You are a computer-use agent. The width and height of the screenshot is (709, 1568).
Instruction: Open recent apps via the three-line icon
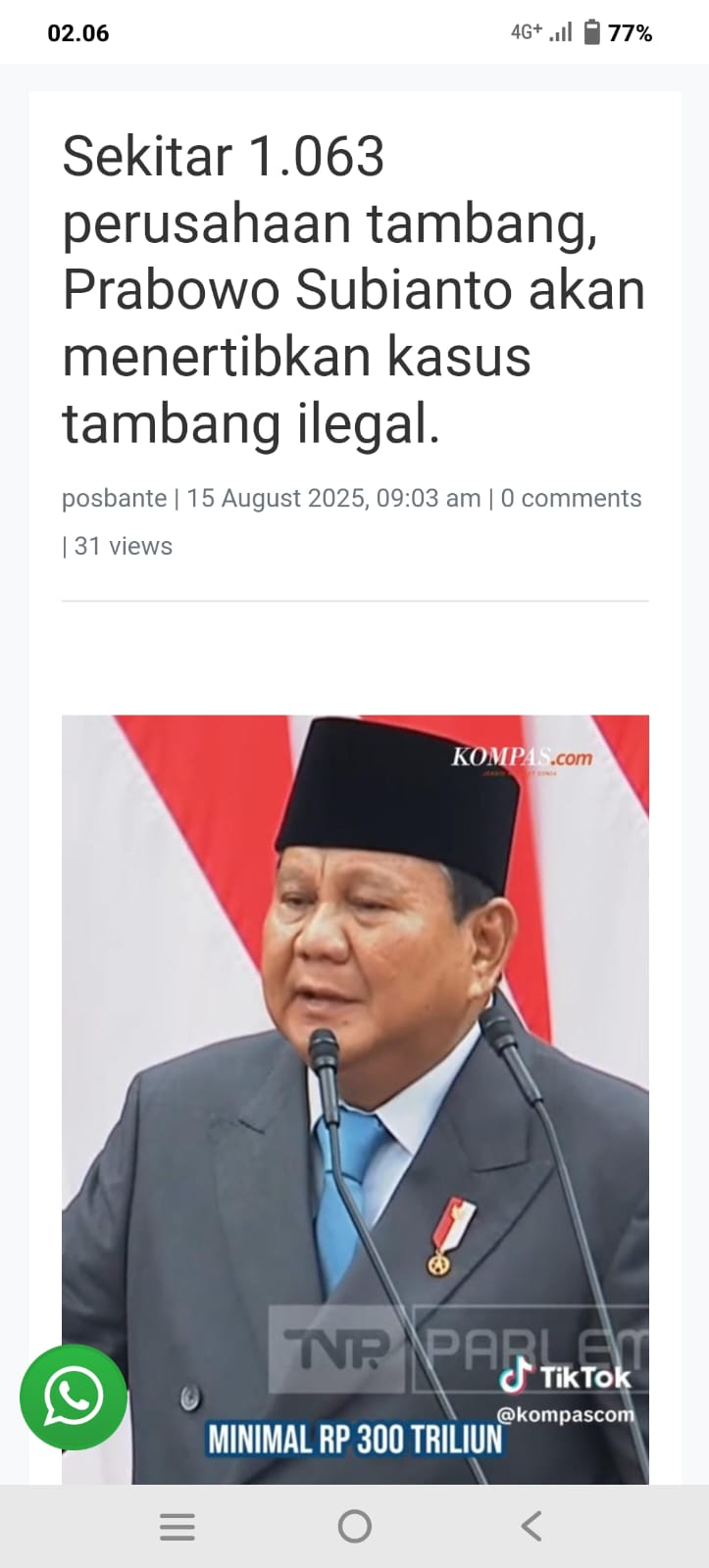(177, 1526)
